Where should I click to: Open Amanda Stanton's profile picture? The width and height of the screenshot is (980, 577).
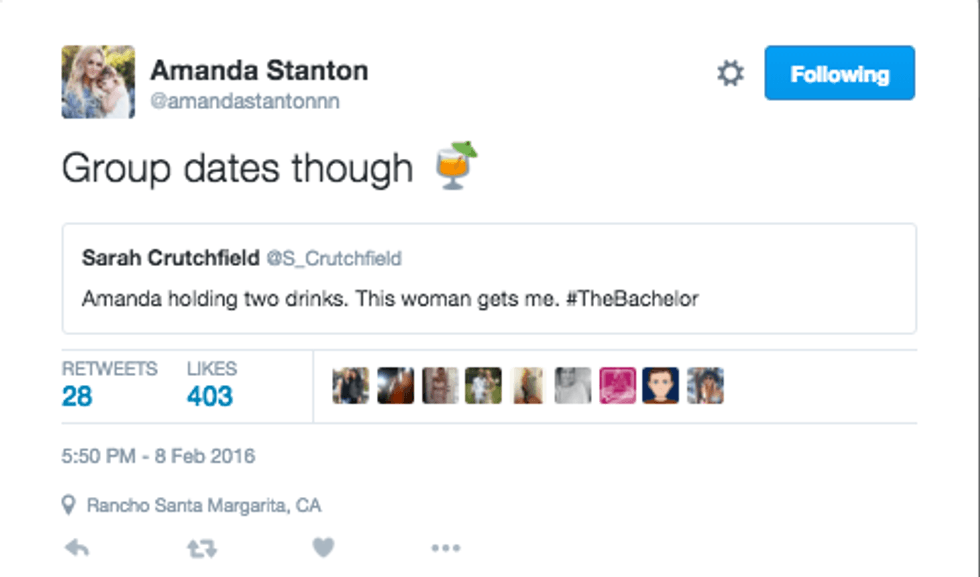pyautogui.click(x=98, y=82)
